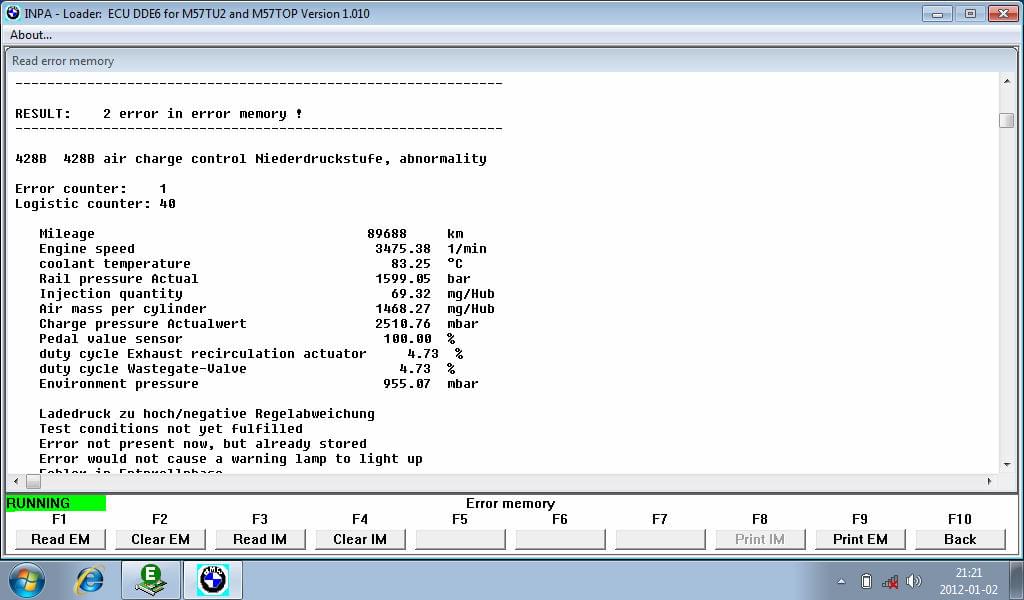
Task: Click the duty cycle Wastegate-Valve row
Action: 247,369
